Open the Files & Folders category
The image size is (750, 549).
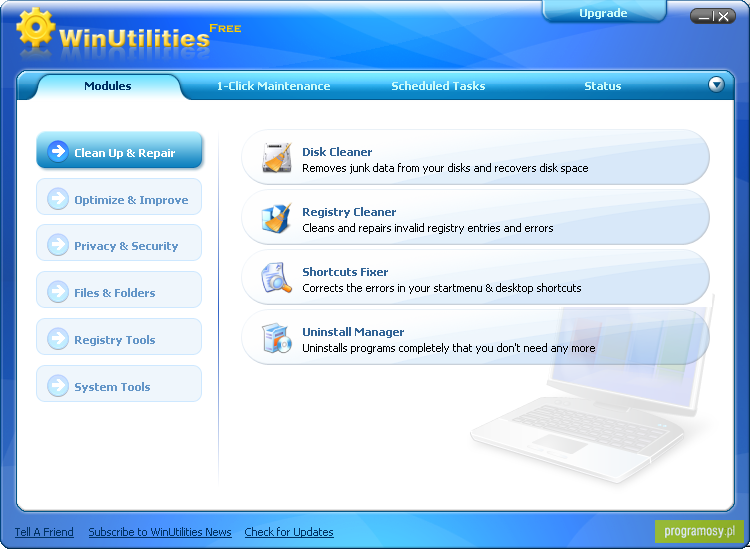point(119,290)
